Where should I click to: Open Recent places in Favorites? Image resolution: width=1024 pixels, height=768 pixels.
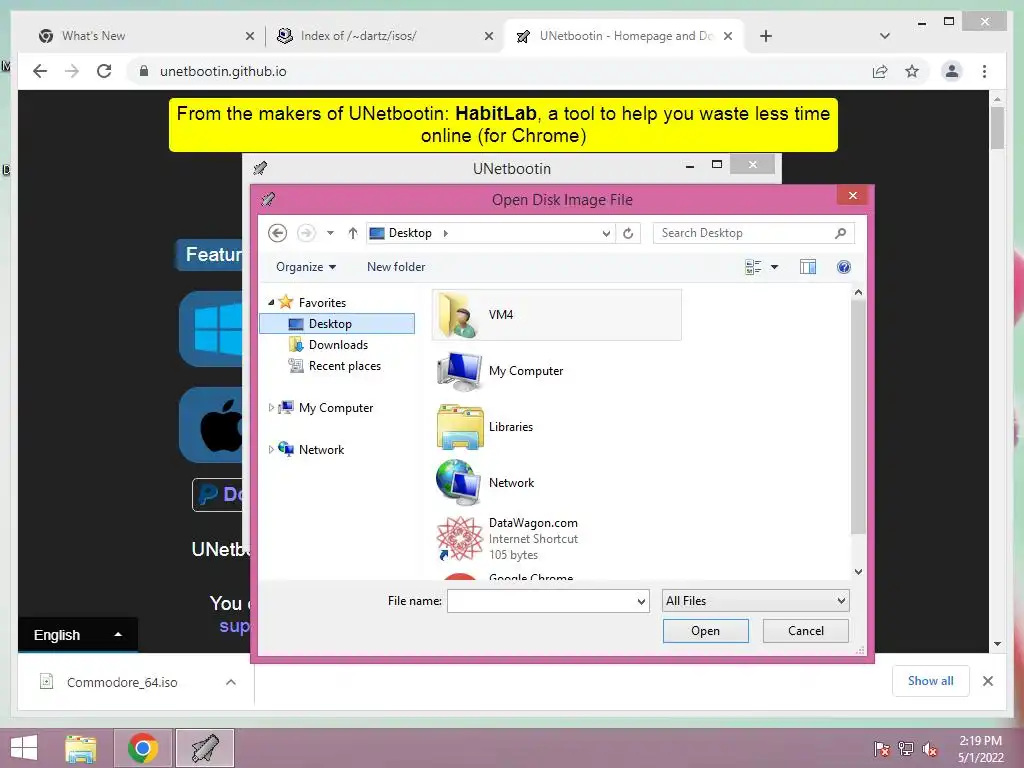coord(344,366)
